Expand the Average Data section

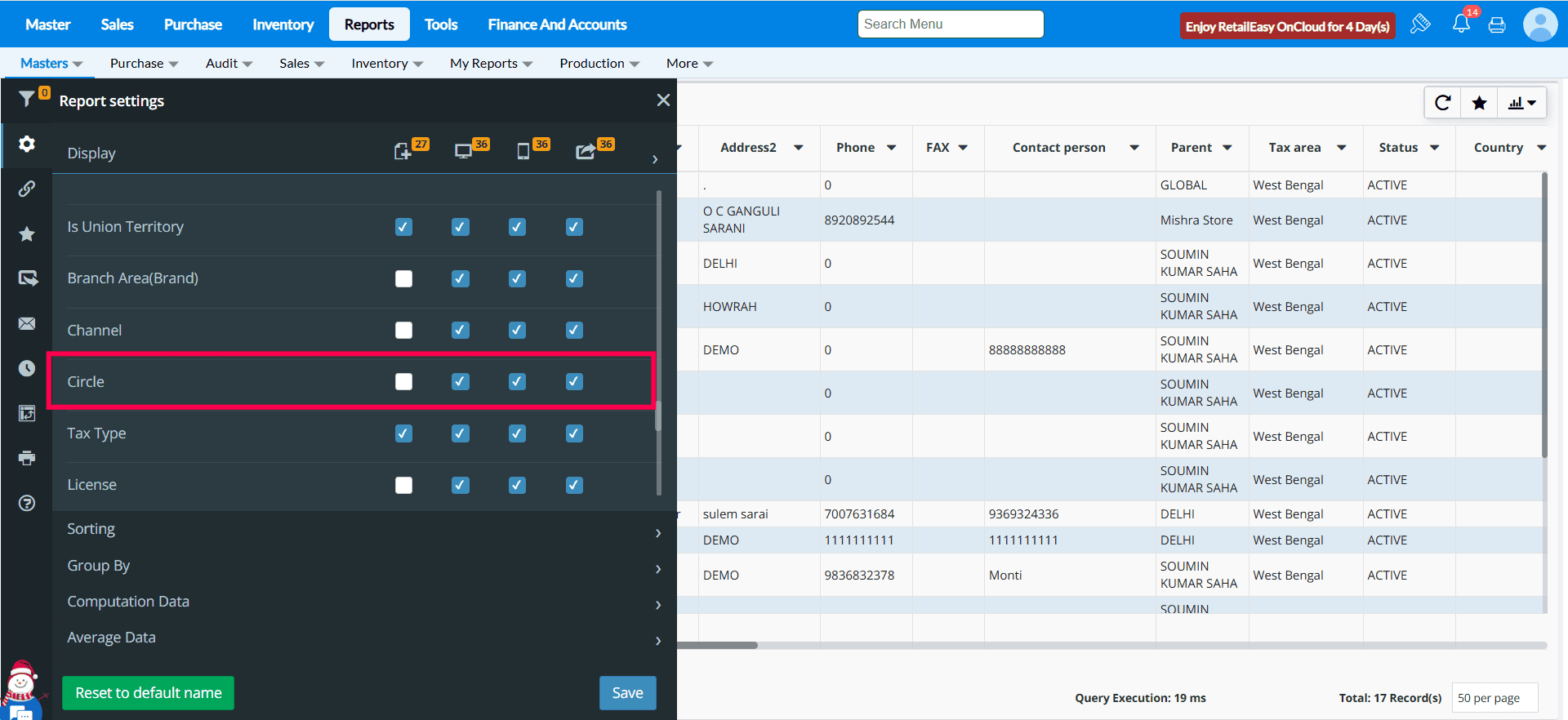(x=364, y=638)
